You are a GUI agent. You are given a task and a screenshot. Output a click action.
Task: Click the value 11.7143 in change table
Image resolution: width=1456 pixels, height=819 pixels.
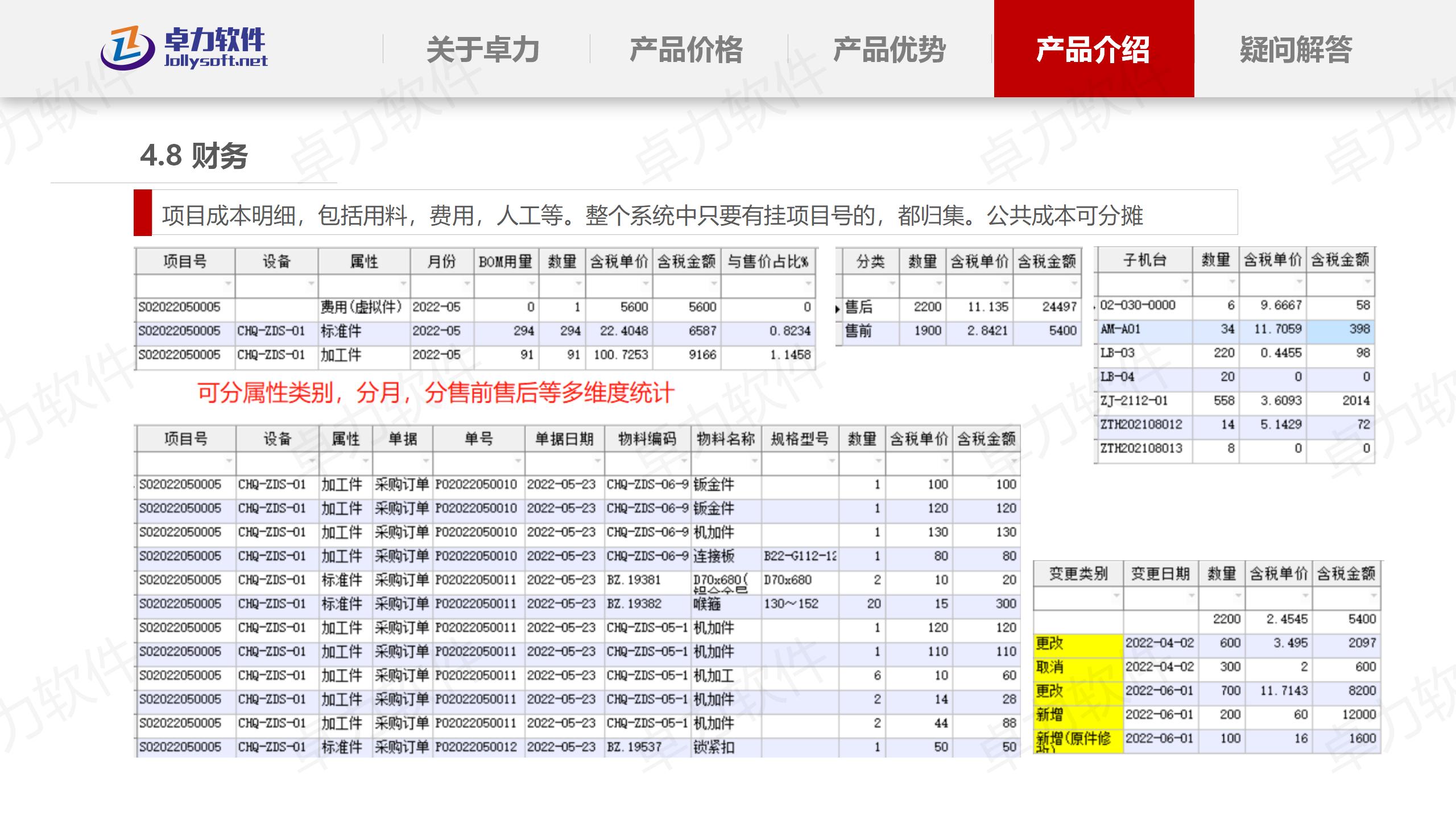pyautogui.click(x=1284, y=691)
